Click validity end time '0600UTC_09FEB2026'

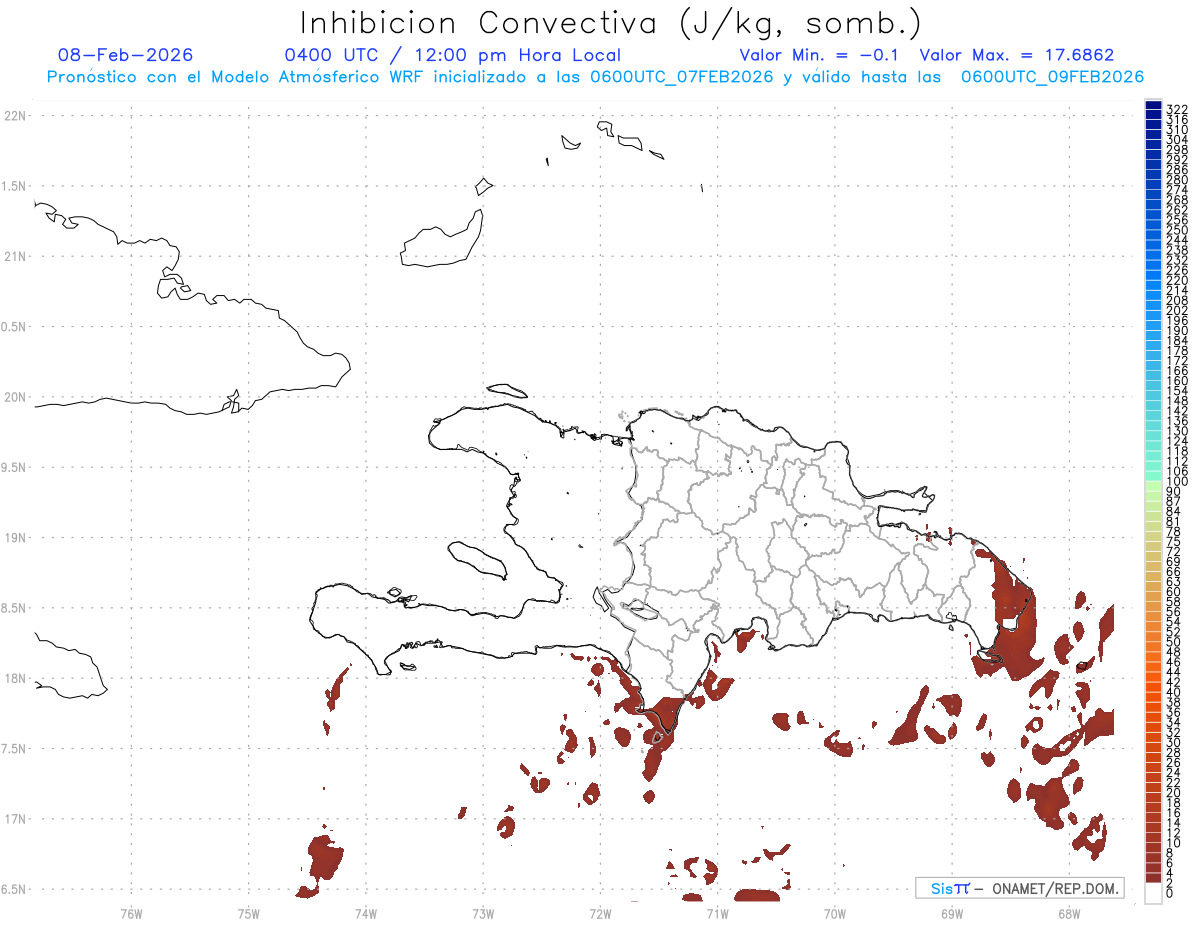point(1053,77)
